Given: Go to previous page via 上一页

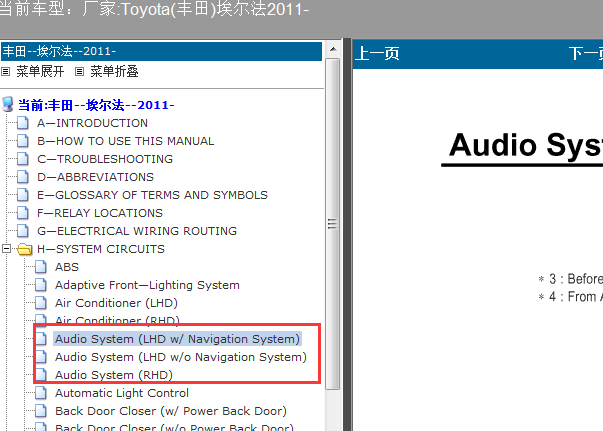Looking at the screenshot, I should (377, 54).
